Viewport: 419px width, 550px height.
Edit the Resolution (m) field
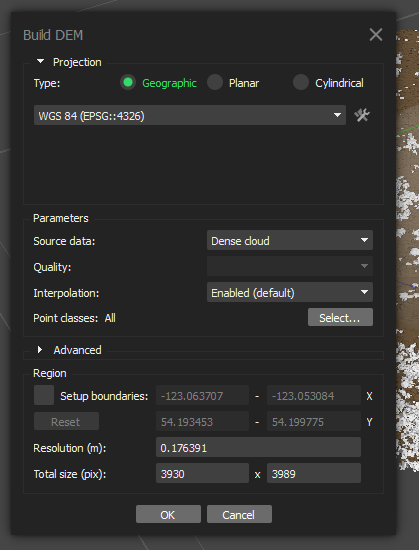[258, 447]
